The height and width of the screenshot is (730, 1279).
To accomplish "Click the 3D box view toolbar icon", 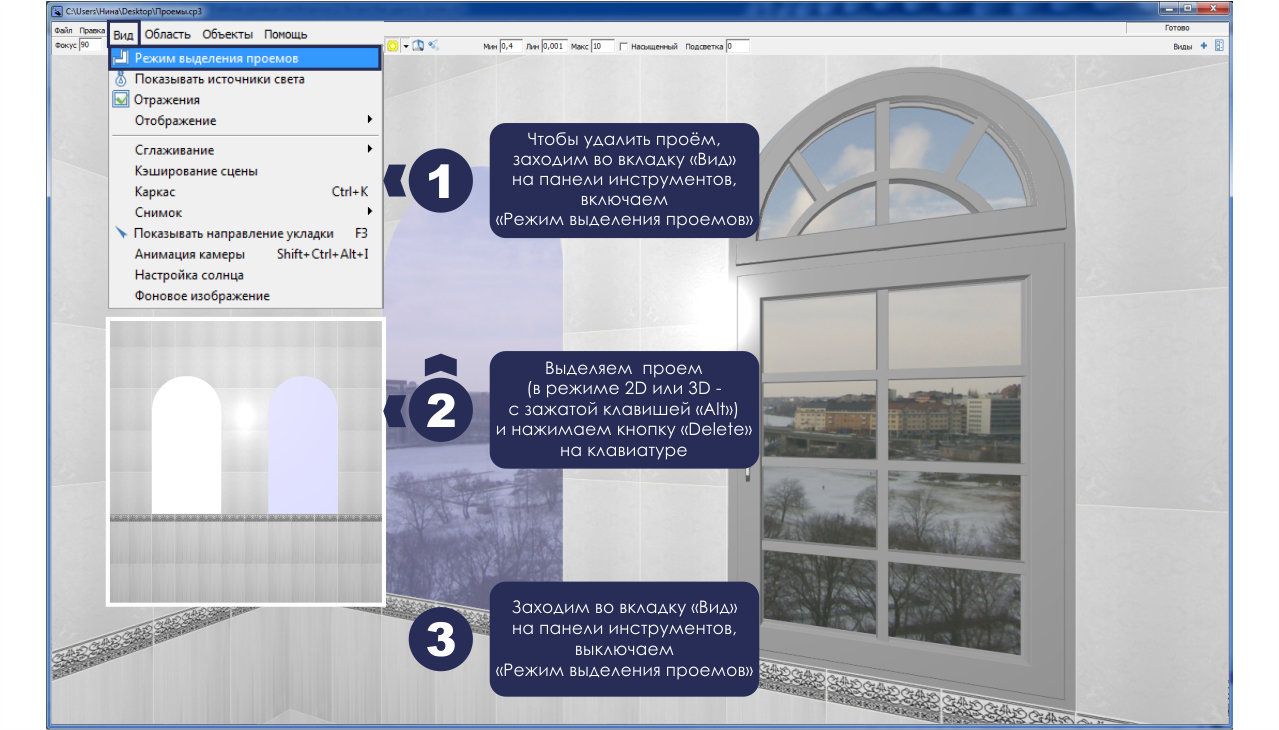I will point(419,46).
